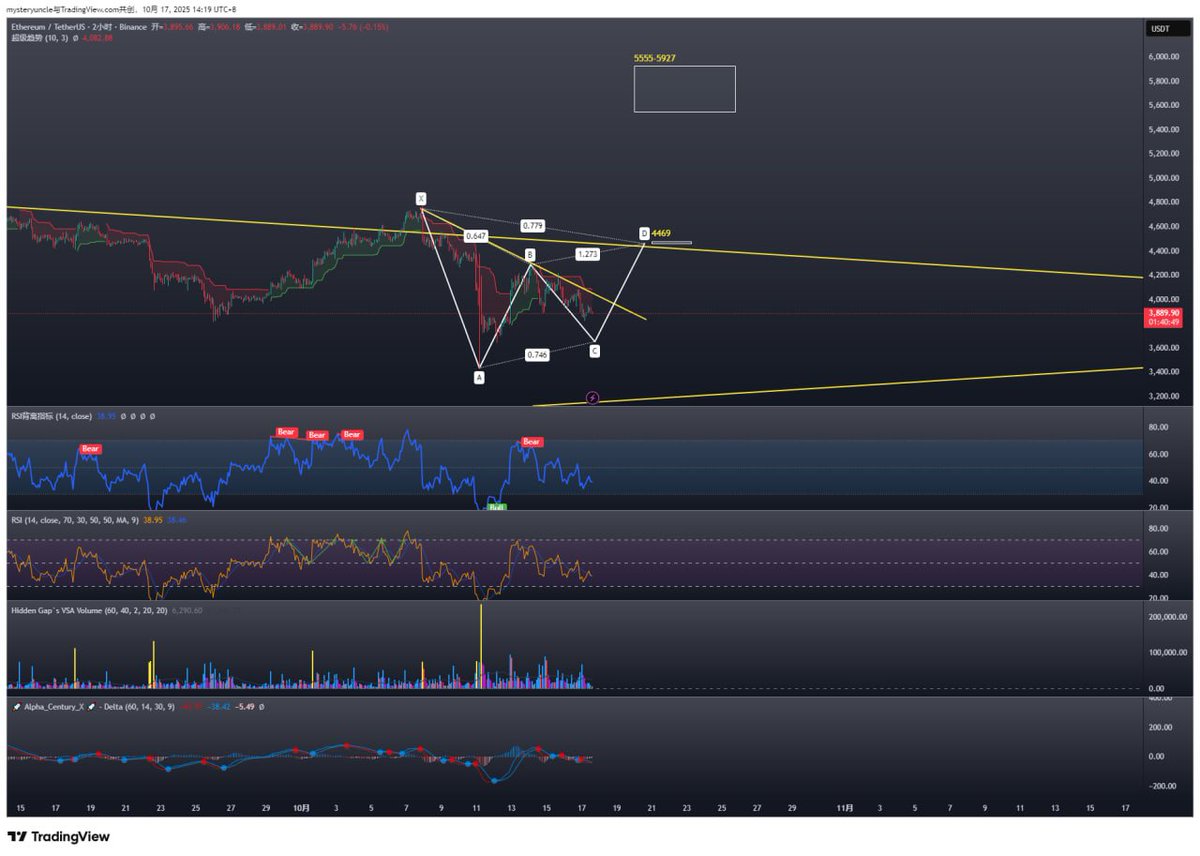
Task: Click the B point of the XABCD pattern
Action: tap(530, 255)
